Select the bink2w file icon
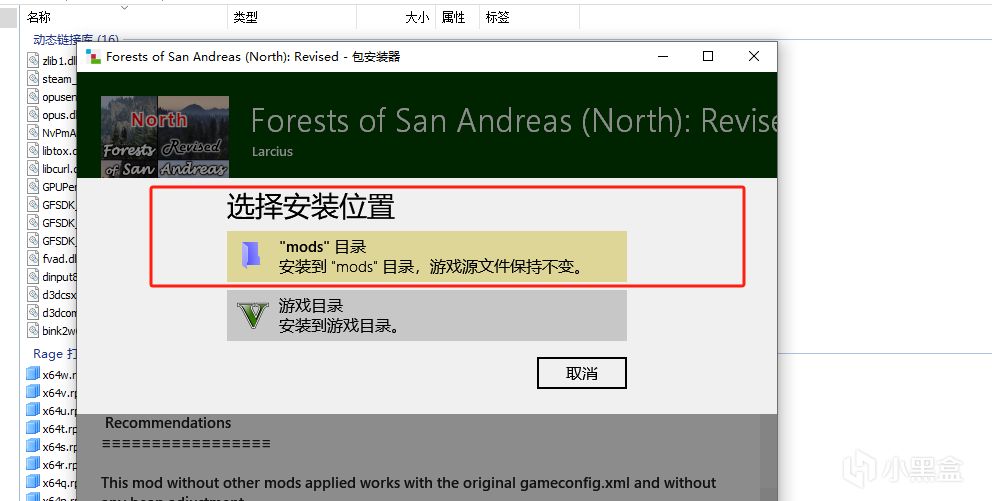The height and width of the screenshot is (501, 992). click(33, 330)
